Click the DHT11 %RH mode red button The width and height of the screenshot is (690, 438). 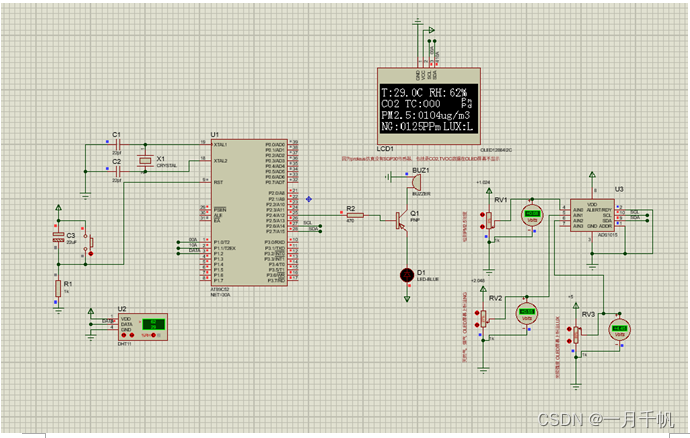pos(154,335)
